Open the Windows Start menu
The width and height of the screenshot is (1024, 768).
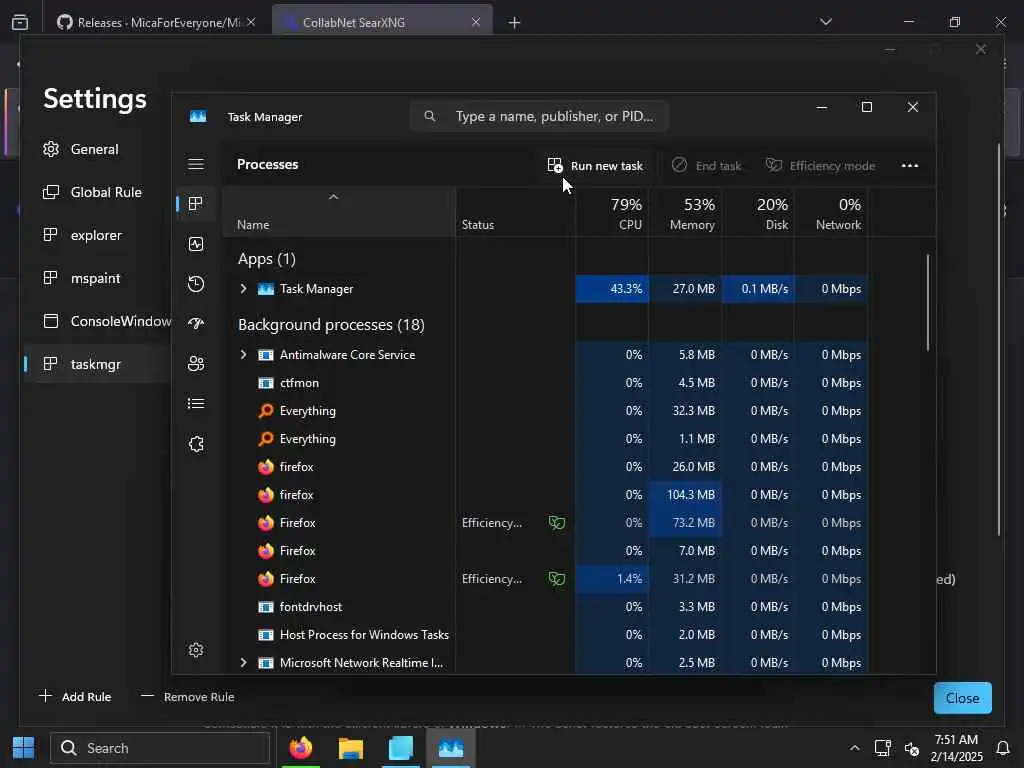[x=24, y=748]
